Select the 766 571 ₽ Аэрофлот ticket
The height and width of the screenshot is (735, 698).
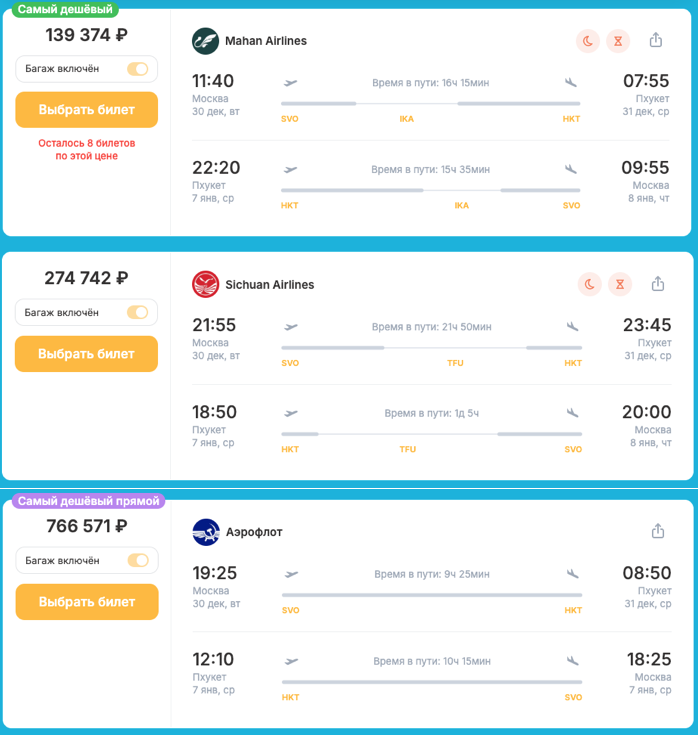coord(87,602)
